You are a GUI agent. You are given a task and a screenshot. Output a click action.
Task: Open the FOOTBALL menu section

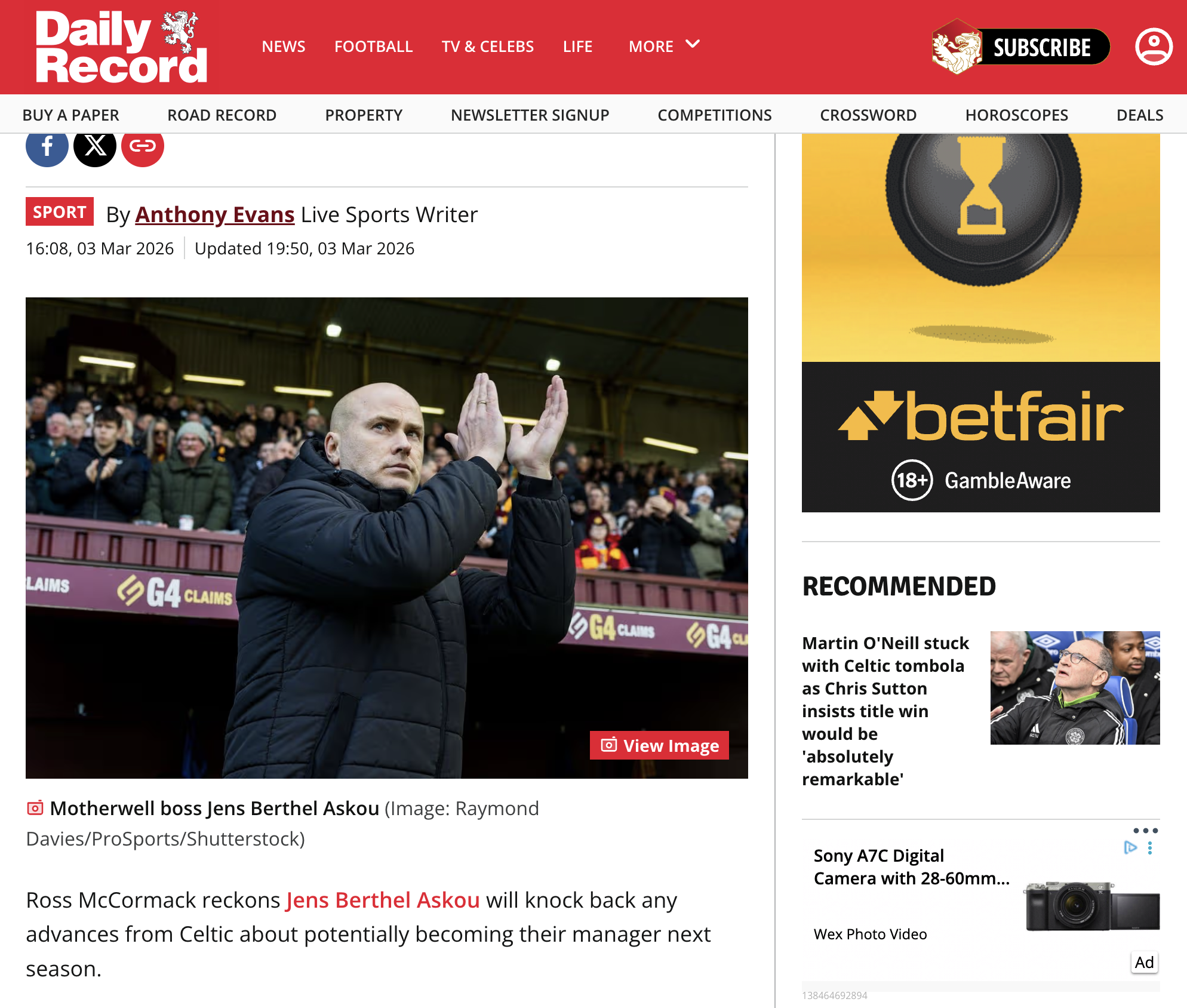pyautogui.click(x=373, y=47)
